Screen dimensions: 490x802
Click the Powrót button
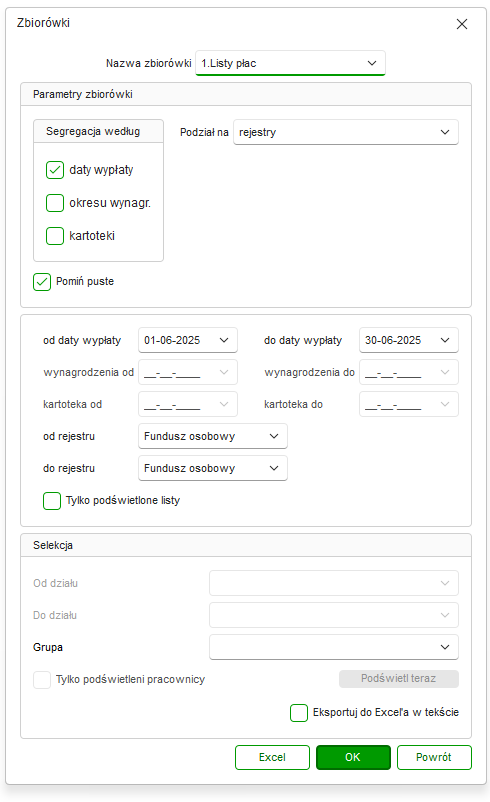(434, 757)
